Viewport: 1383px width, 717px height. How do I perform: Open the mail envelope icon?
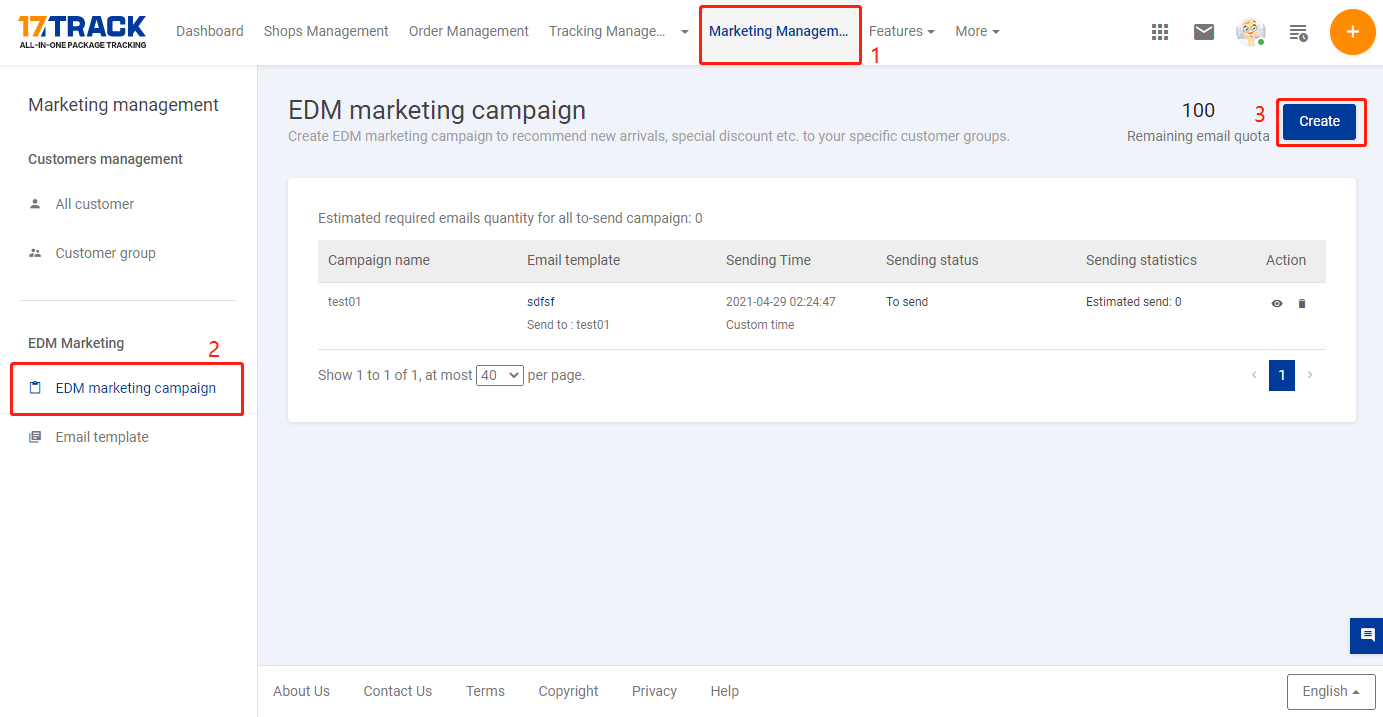click(1204, 32)
